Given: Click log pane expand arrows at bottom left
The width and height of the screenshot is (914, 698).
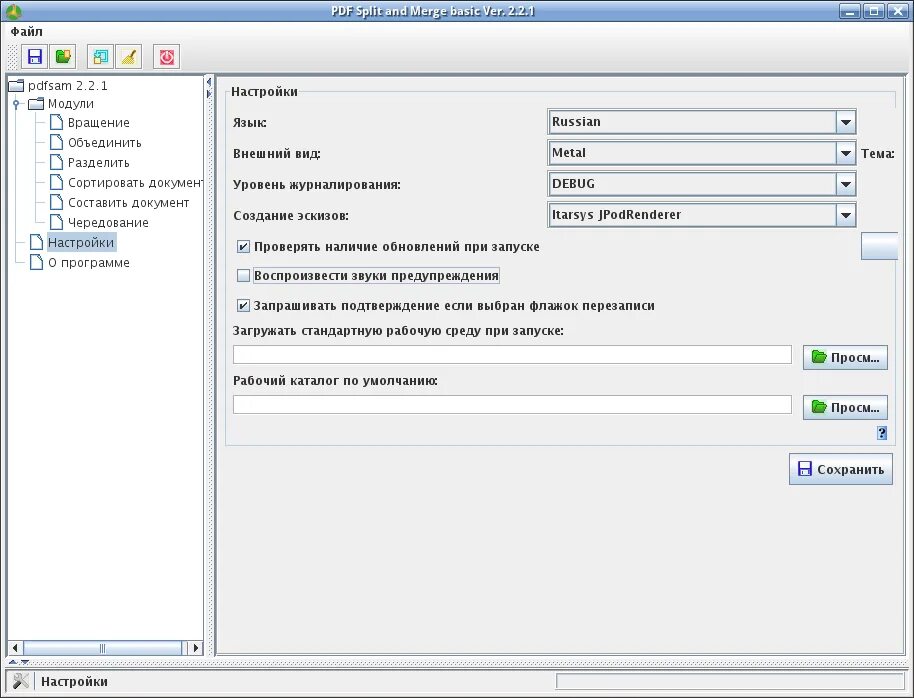Looking at the screenshot, I should (x=18, y=662).
